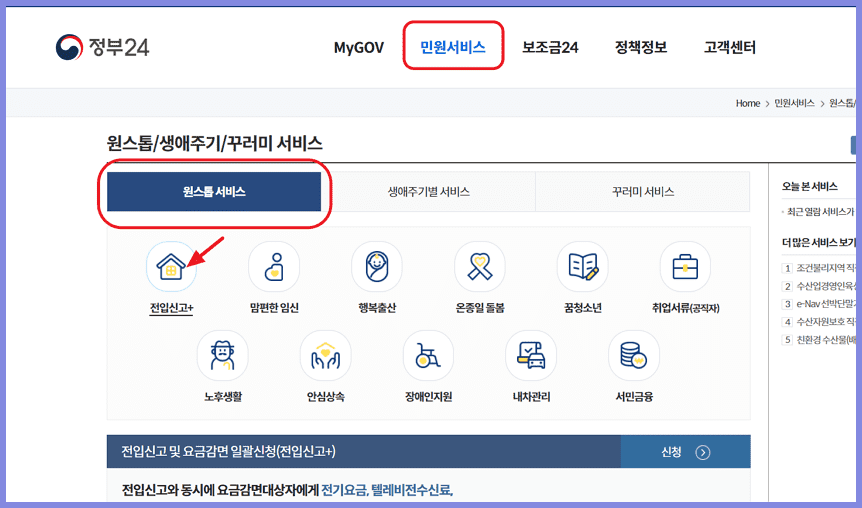Open the MyGOV menu
The width and height of the screenshot is (862, 508).
358,48
